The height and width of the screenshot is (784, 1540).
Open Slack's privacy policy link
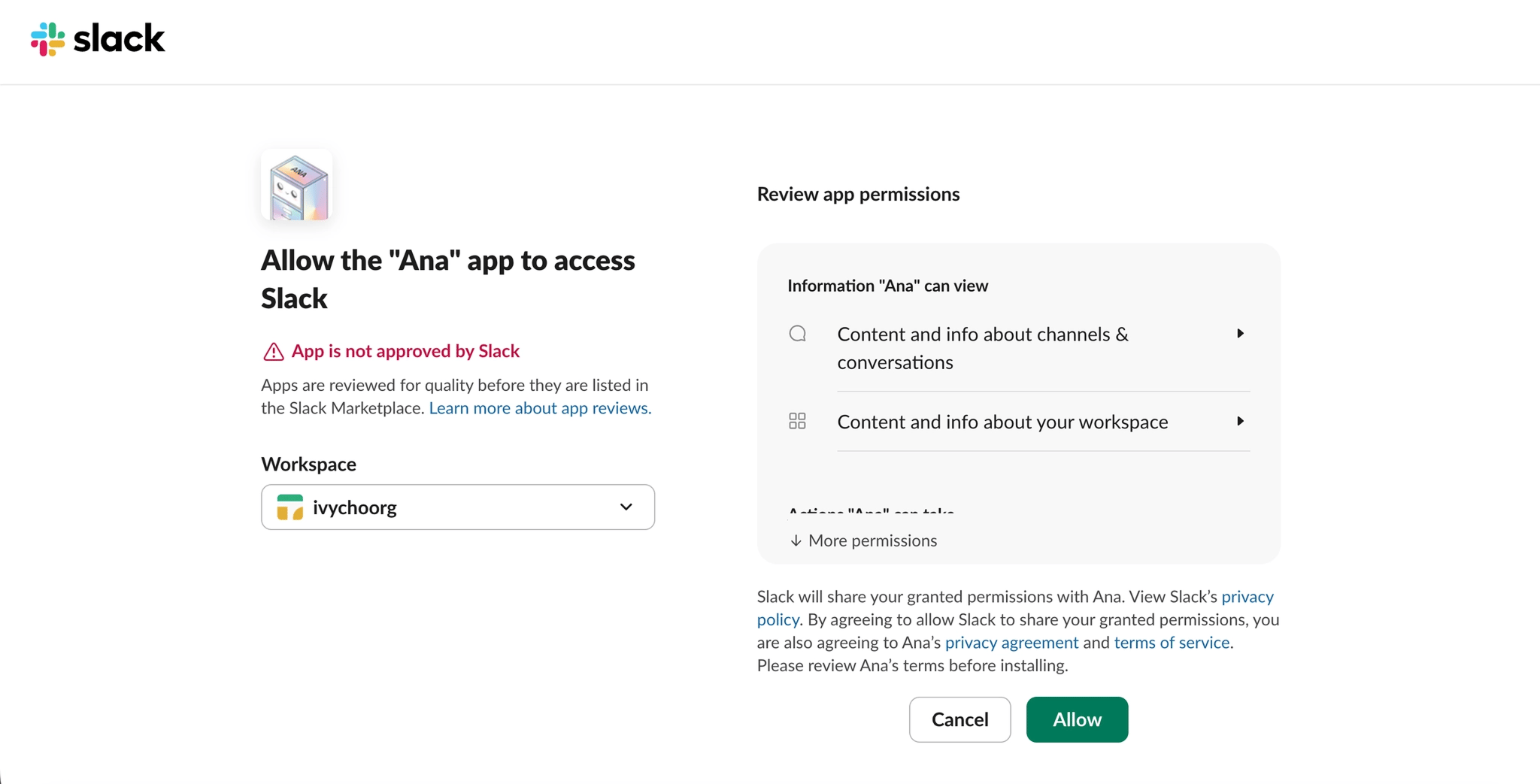pyautogui.click(x=1015, y=608)
